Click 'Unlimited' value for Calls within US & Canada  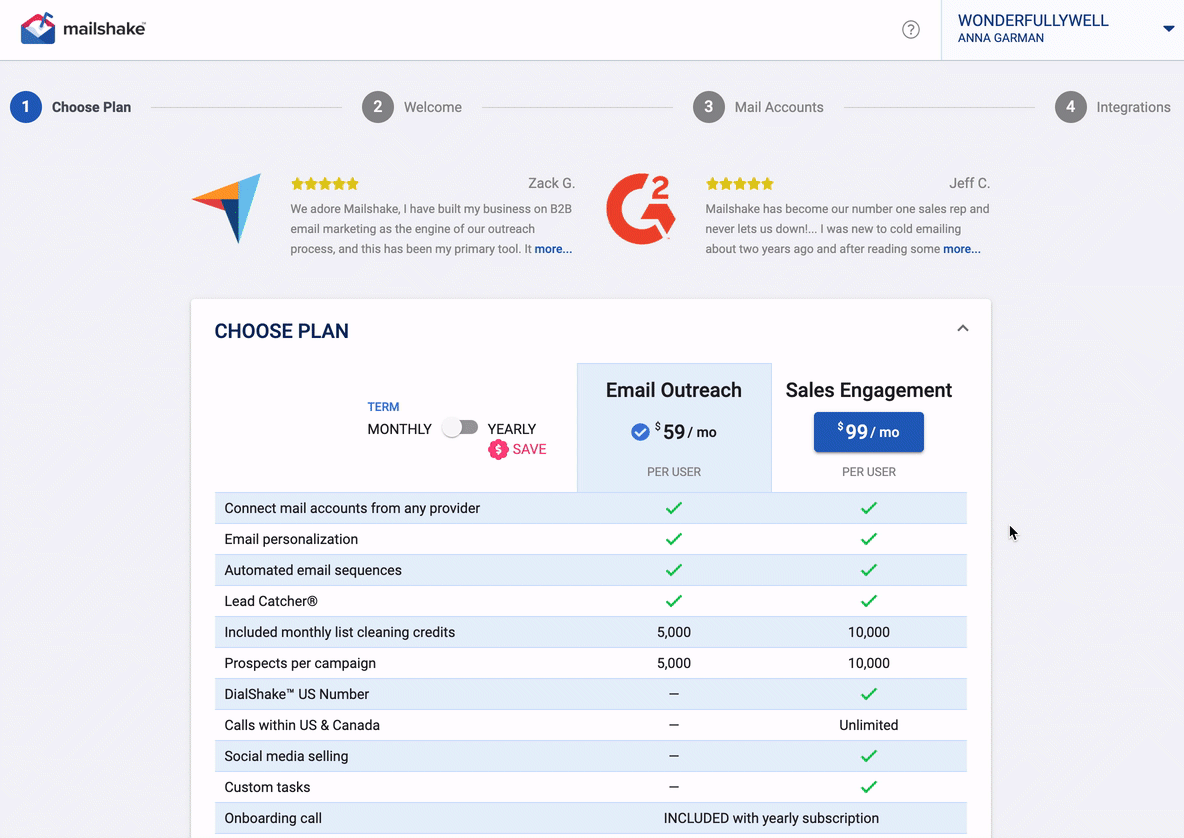click(868, 725)
